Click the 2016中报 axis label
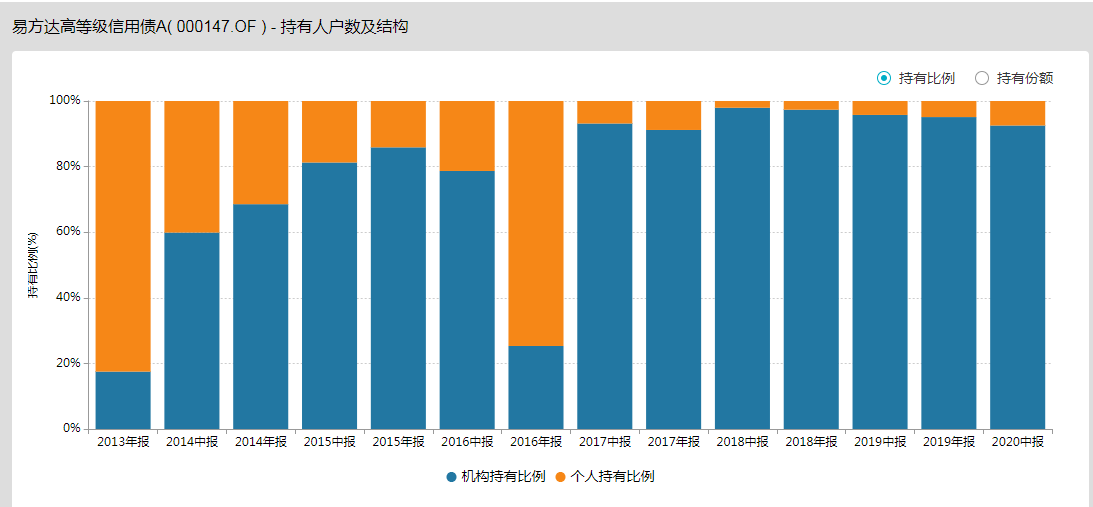The height and width of the screenshot is (507, 1093). click(x=467, y=442)
